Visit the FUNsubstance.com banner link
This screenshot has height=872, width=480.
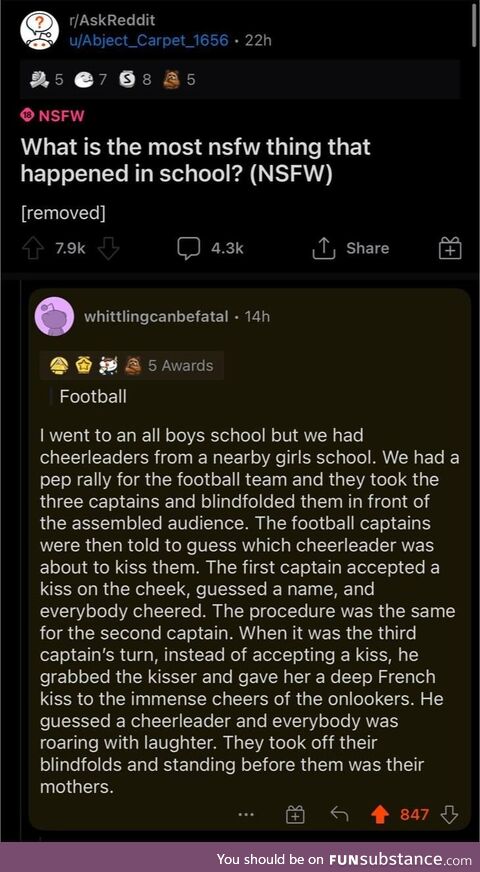point(344,858)
